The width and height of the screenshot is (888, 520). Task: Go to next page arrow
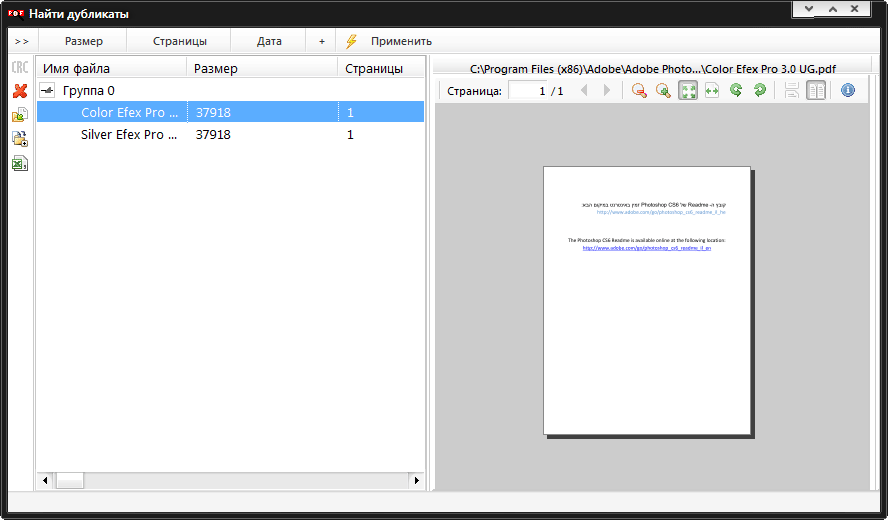point(607,91)
